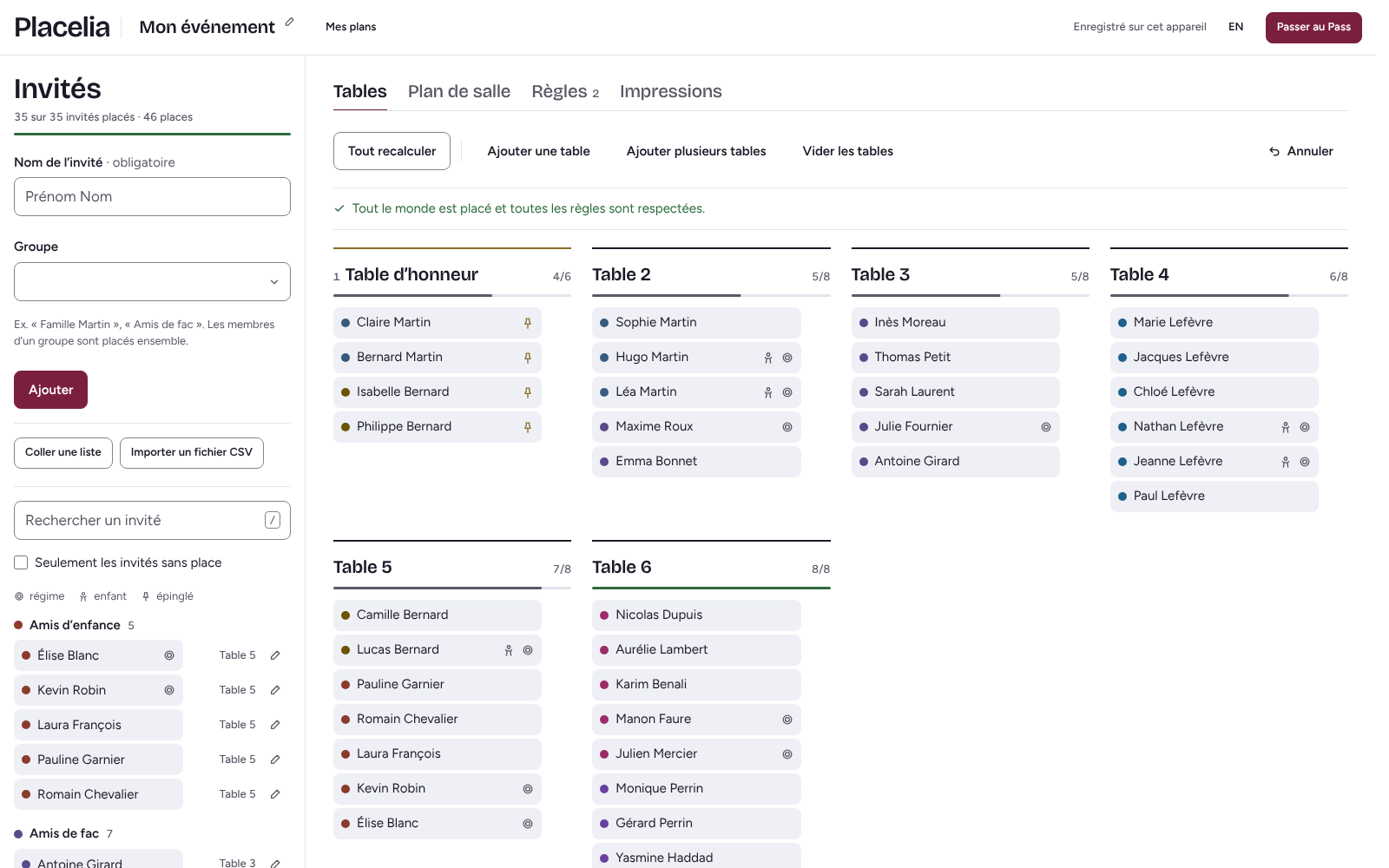Click Coller une liste button
Screen dimensions: 1389x868
click(63, 452)
